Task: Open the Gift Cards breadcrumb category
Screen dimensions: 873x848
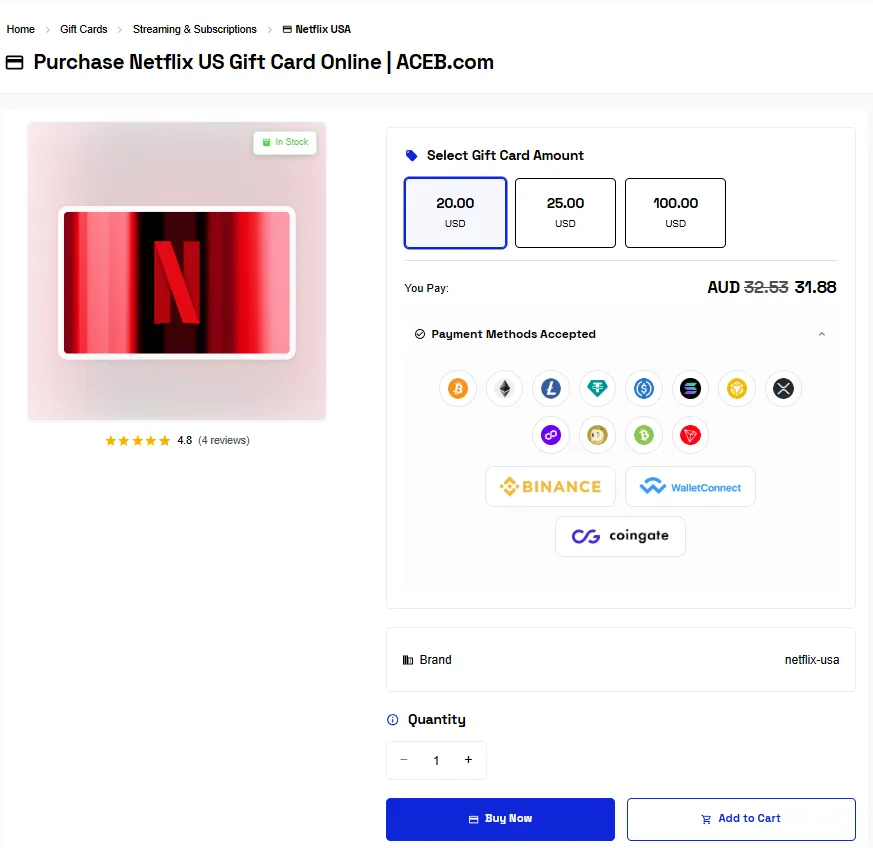Action: tap(83, 29)
